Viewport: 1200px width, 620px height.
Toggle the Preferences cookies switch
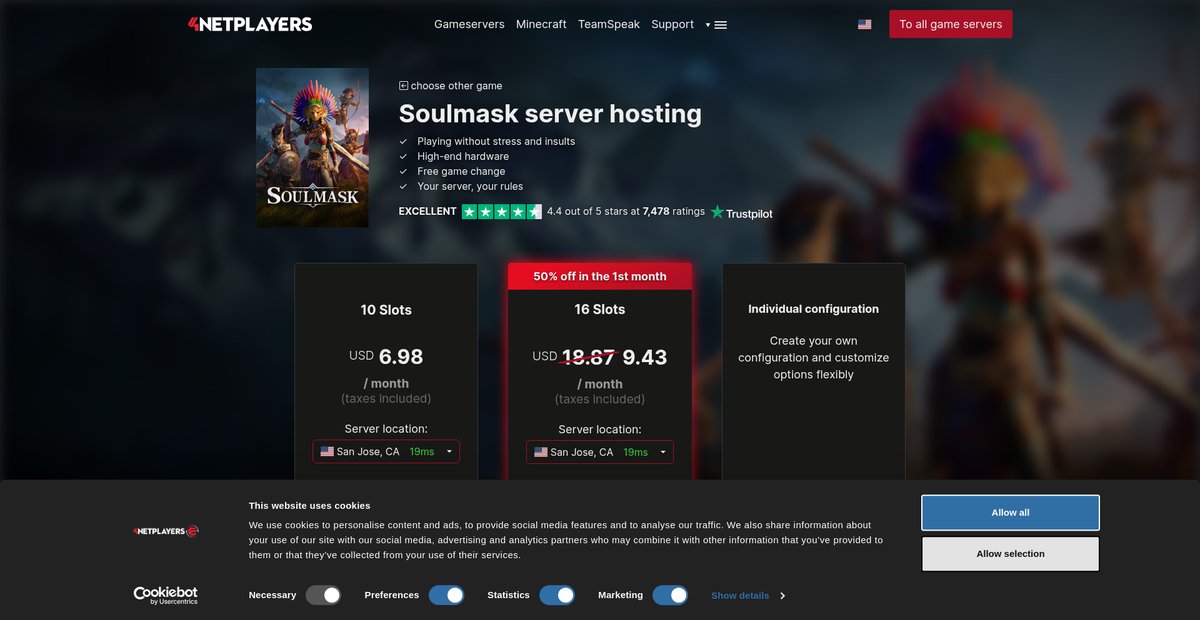[x=447, y=595]
